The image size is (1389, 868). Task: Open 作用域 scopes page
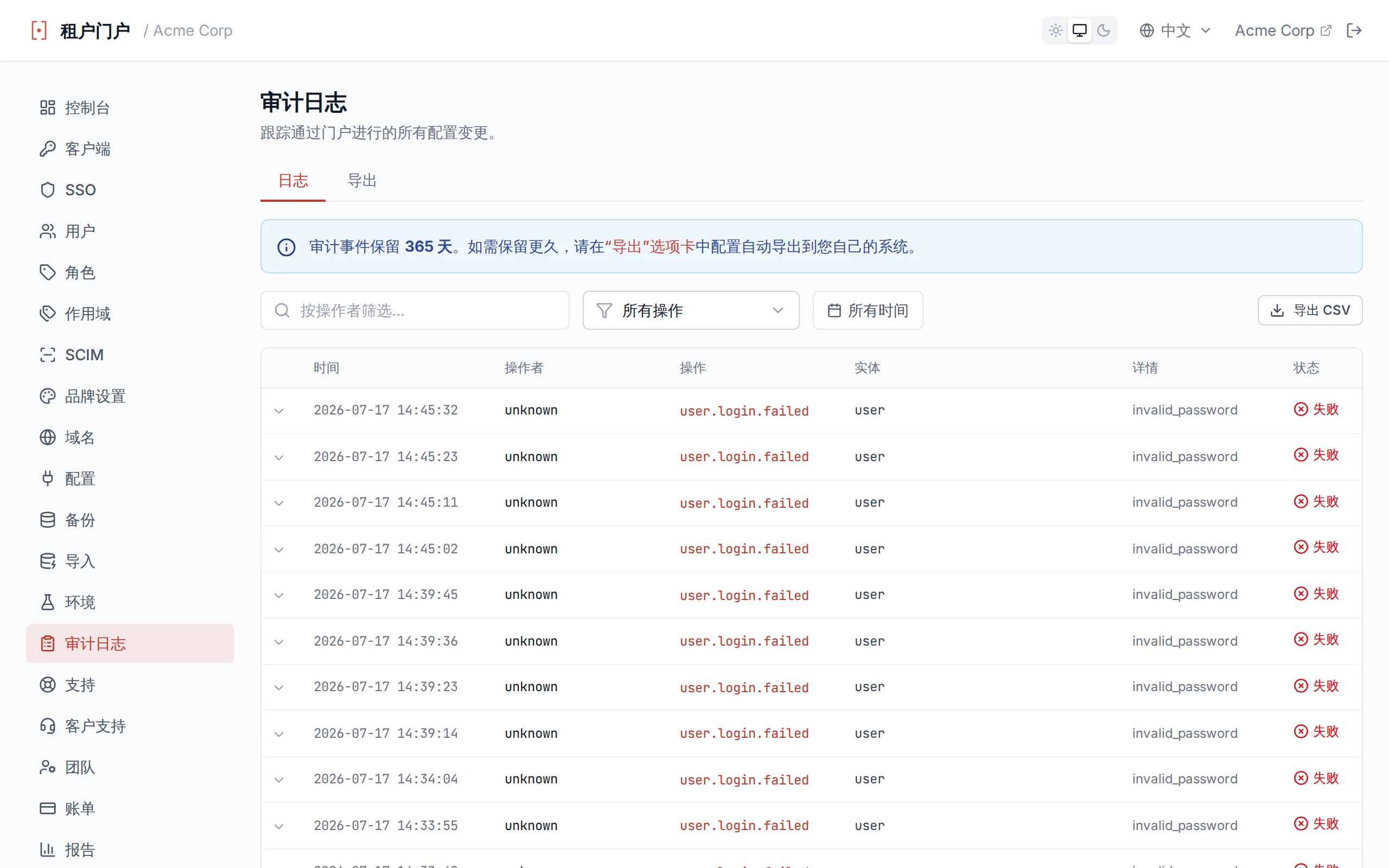(130, 314)
